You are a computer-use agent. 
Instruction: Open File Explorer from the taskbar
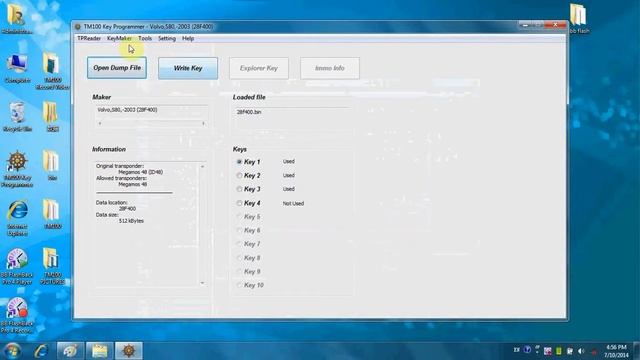(x=100, y=351)
